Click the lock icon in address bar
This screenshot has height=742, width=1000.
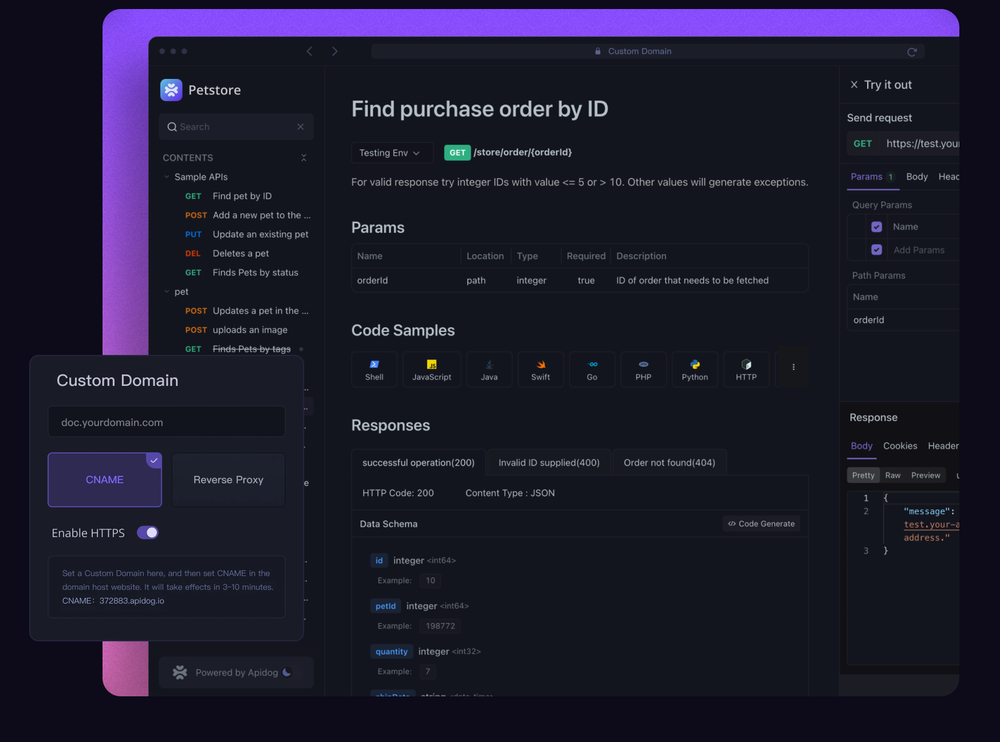click(x=598, y=51)
